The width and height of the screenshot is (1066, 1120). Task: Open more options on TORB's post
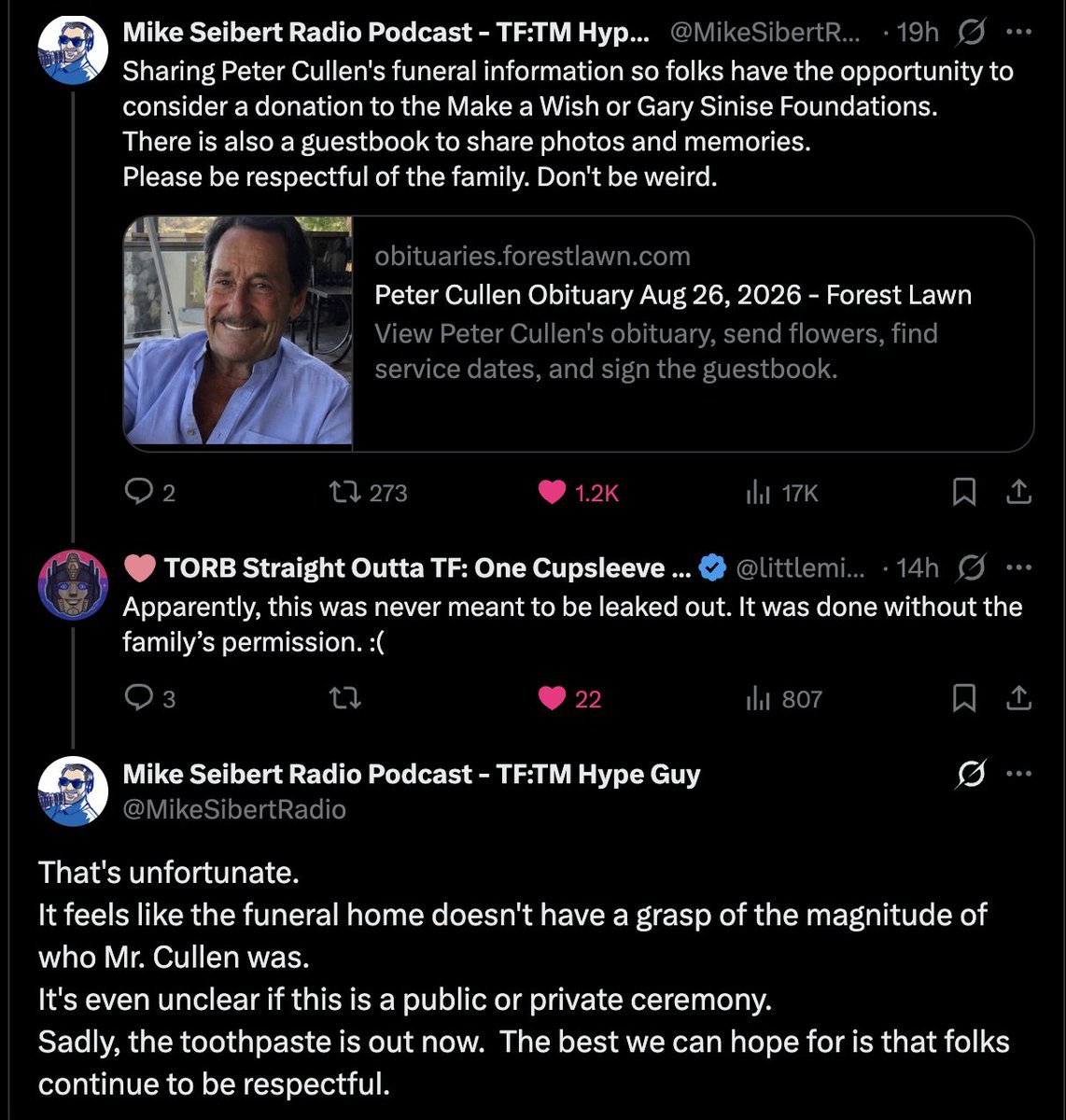tap(1018, 567)
